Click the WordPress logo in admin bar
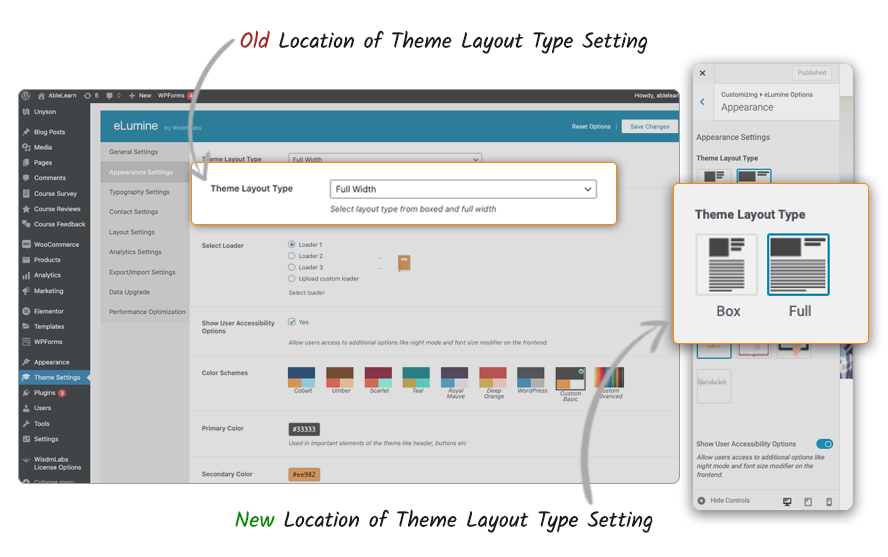Screen dimensions: 888x557 pyautogui.click(x=27, y=96)
